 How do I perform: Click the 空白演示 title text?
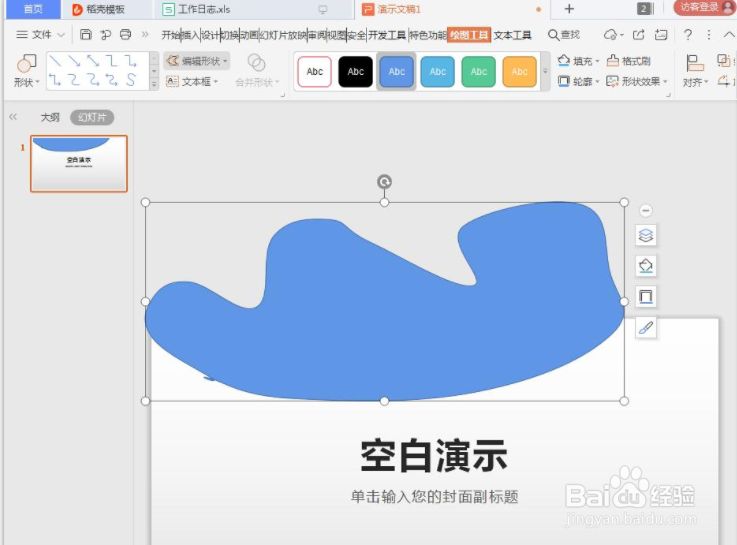coord(434,456)
